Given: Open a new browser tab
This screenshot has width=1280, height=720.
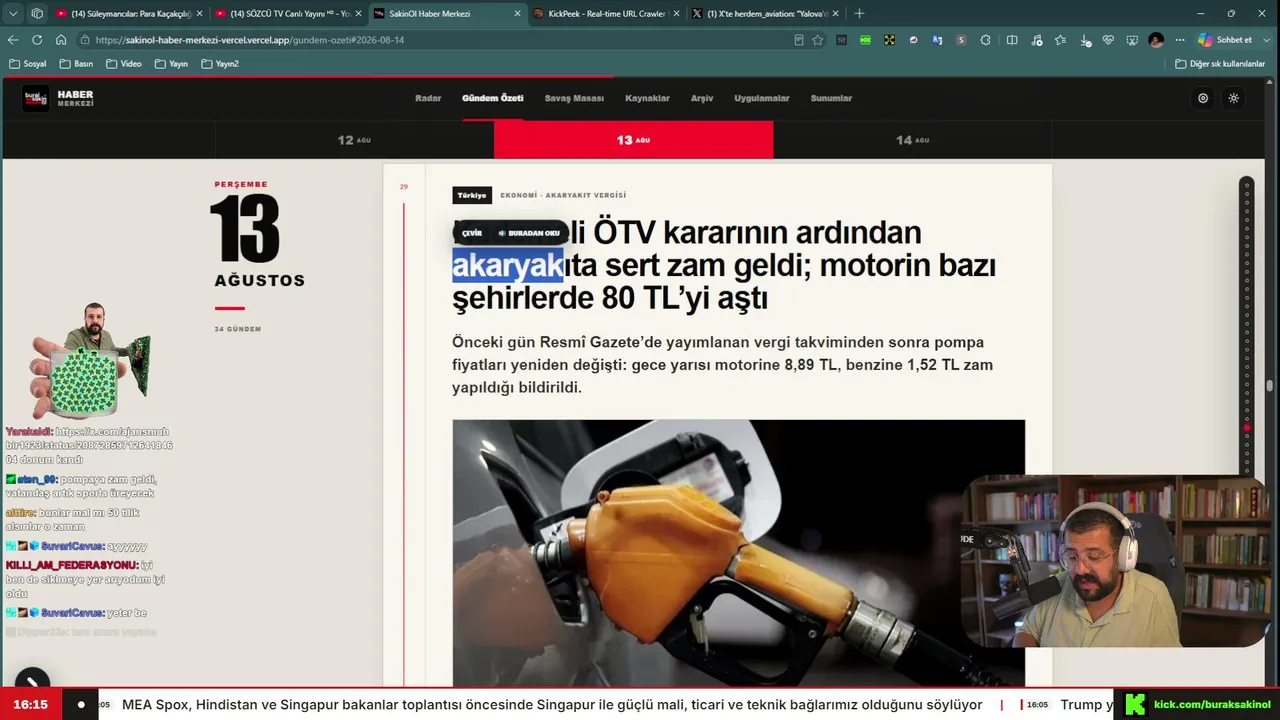Looking at the screenshot, I should 859,14.
